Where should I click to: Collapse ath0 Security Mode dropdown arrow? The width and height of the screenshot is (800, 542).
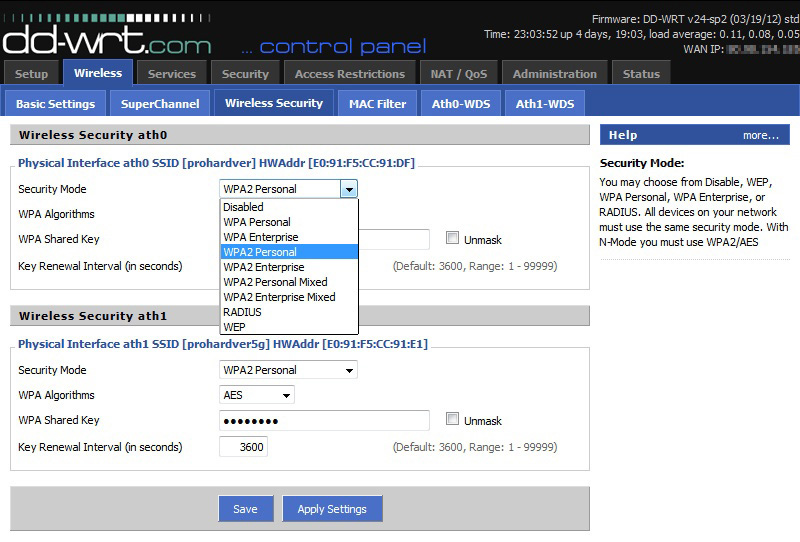pyautogui.click(x=349, y=189)
